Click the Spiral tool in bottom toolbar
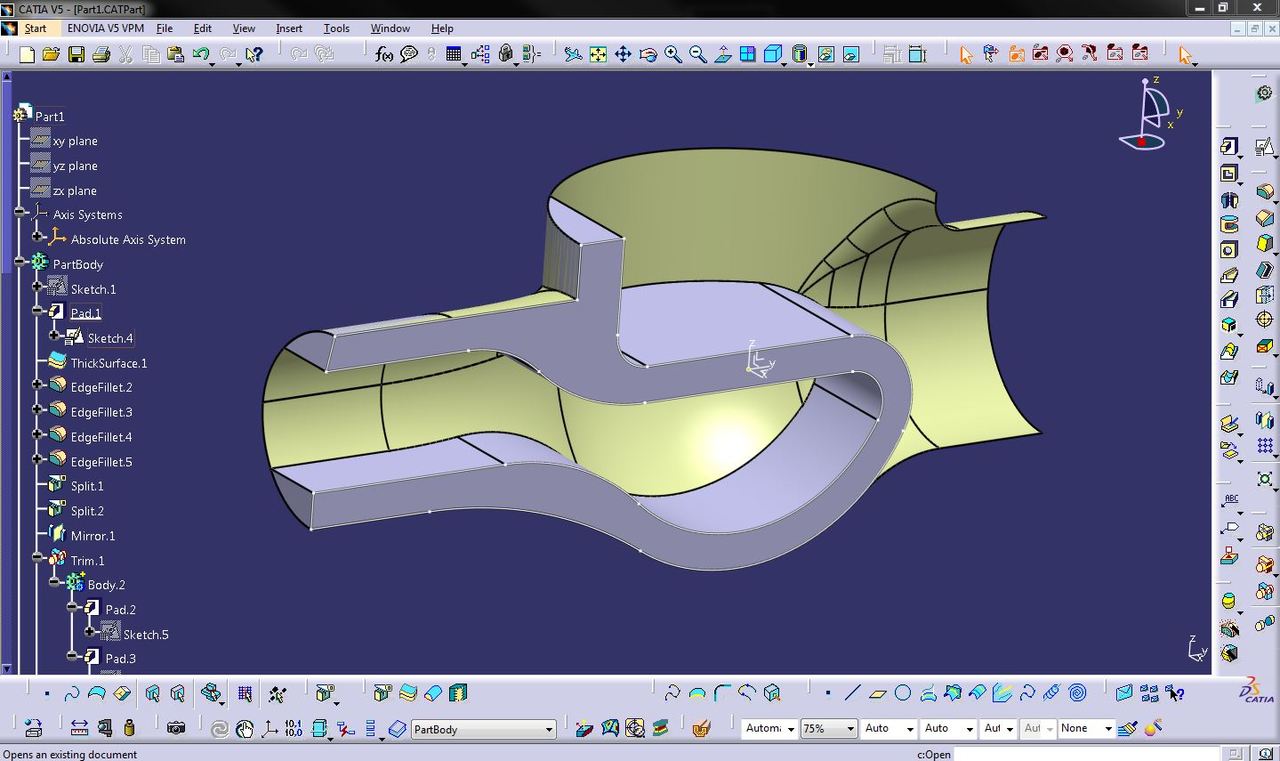 1077,693
